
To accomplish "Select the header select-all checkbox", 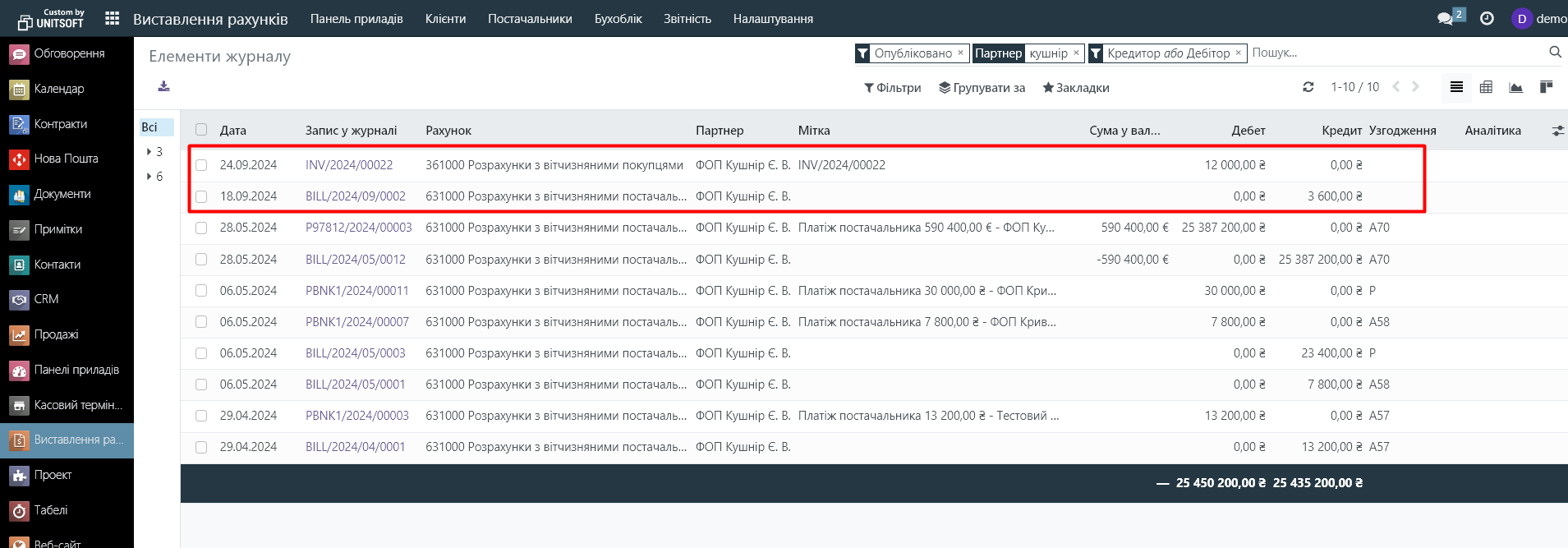I will click(201, 130).
